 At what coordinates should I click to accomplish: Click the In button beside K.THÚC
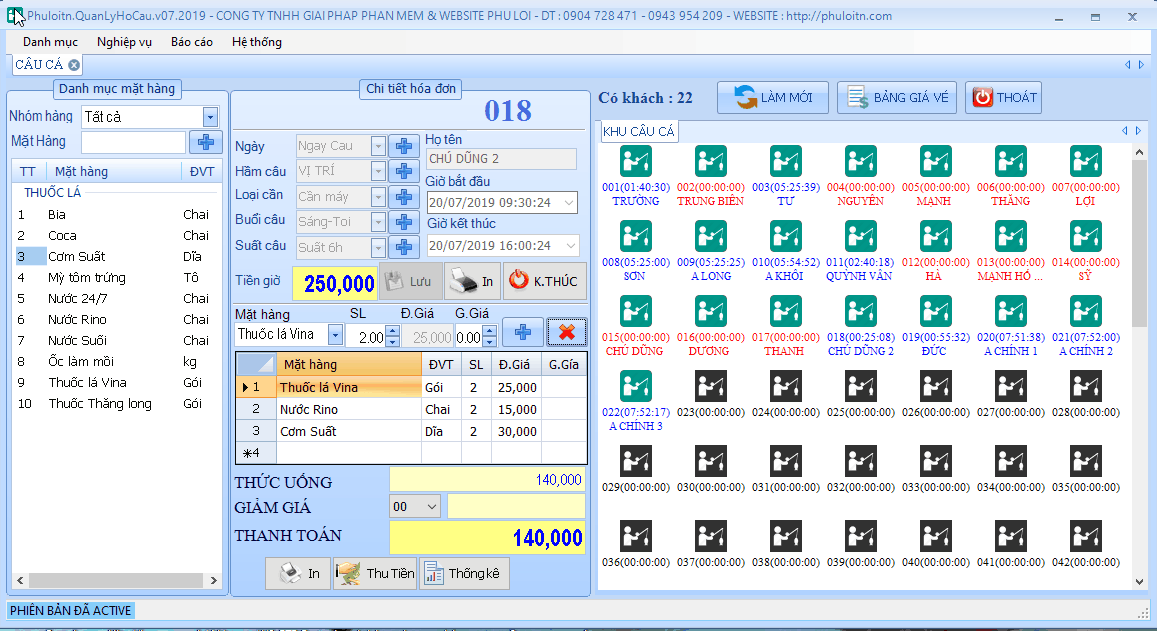point(472,281)
